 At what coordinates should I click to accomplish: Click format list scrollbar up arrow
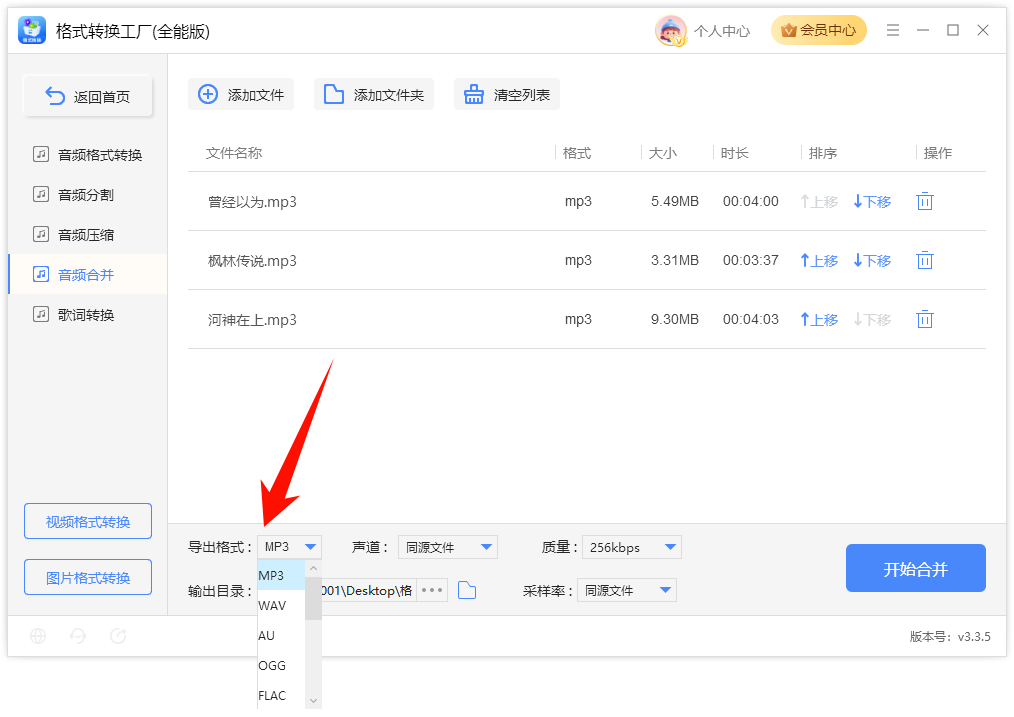pyautogui.click(x=313, y=568)
